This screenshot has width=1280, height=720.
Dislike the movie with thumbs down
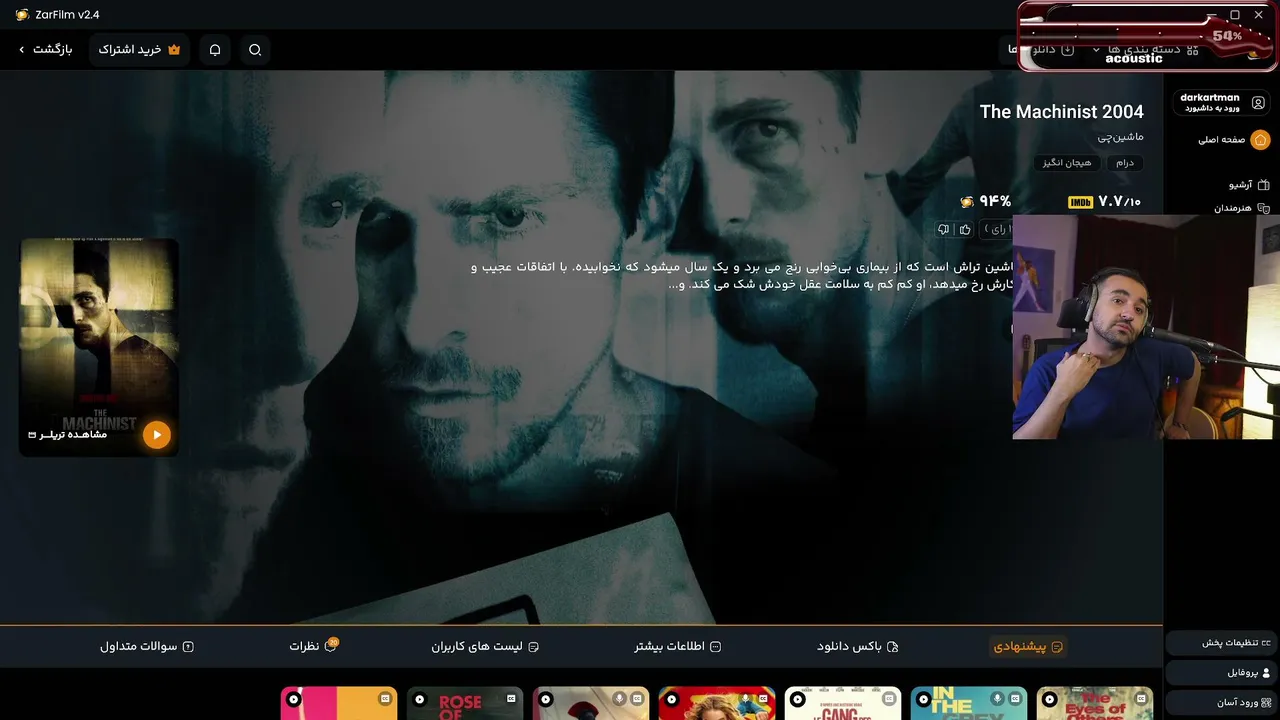pos(943,229)
